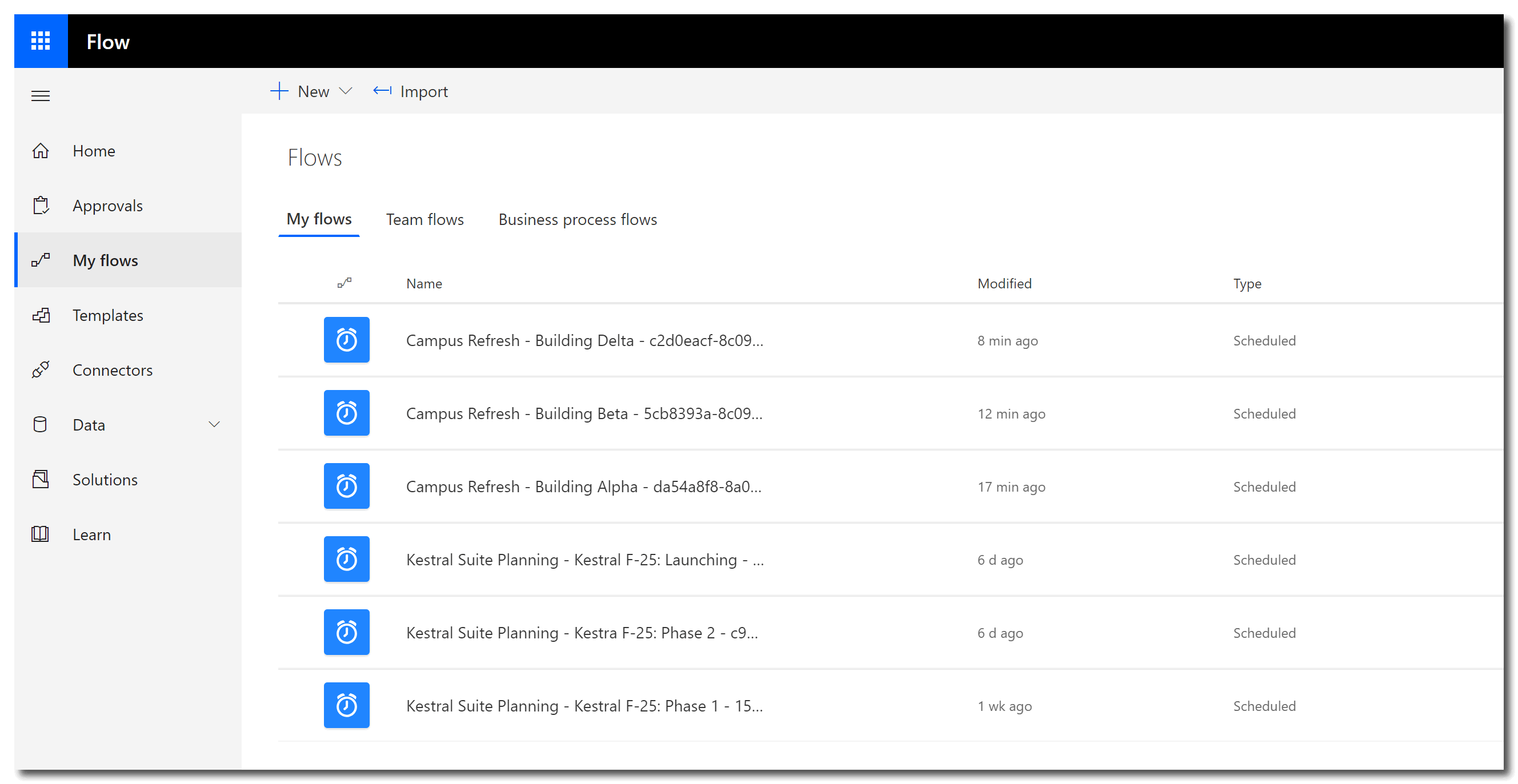Screen dimensions: 1518x784
Task: Open Campus Refresh - Building Beta flow
Action: click(x=584, y=413)
